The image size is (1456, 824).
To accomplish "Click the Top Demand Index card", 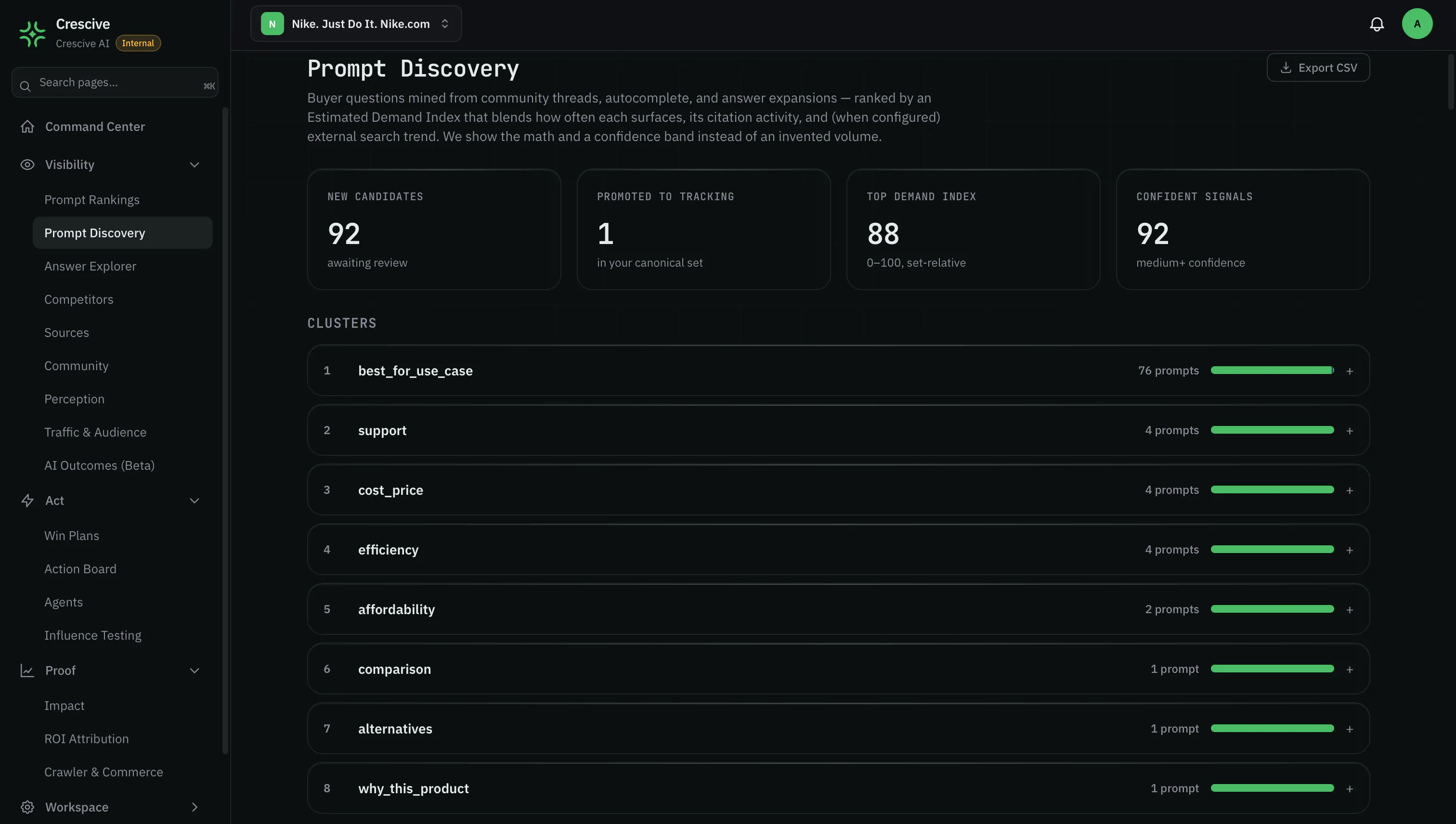I will 973,229.
